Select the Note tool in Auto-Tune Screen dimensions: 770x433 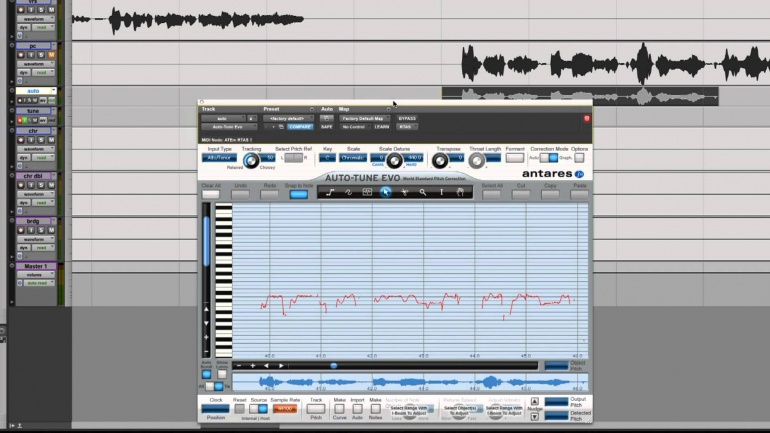point(367,192)
